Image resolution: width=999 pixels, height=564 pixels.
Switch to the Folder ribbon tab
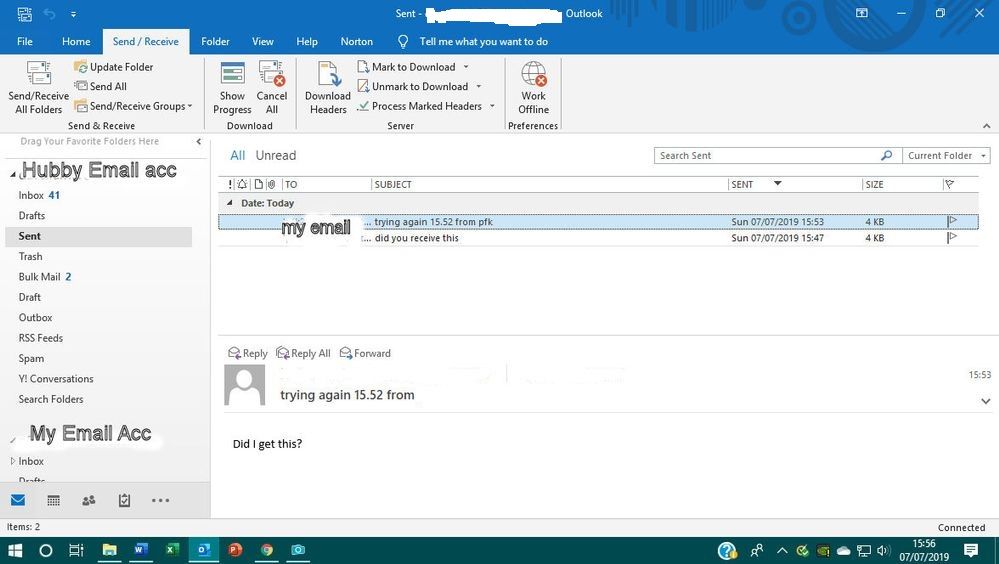click(x=215, y=42)
